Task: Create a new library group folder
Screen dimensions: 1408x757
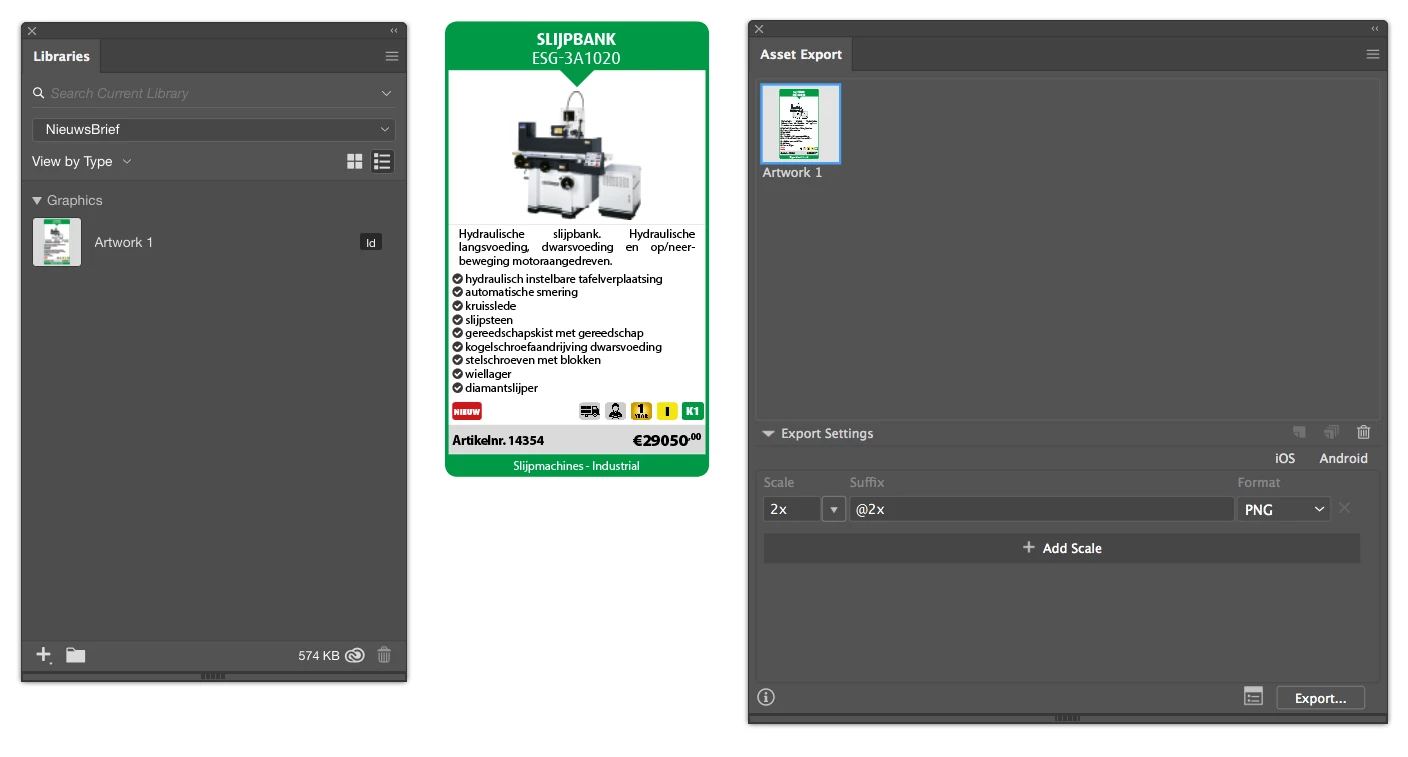Action: [76, 655]
